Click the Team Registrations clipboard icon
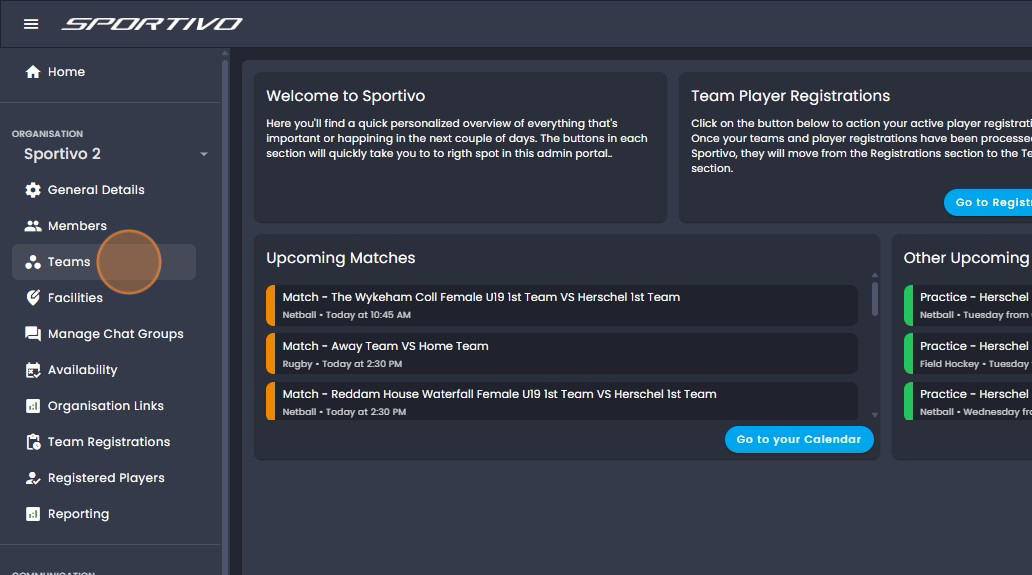 pyautogui.click(x=33, y=442)
